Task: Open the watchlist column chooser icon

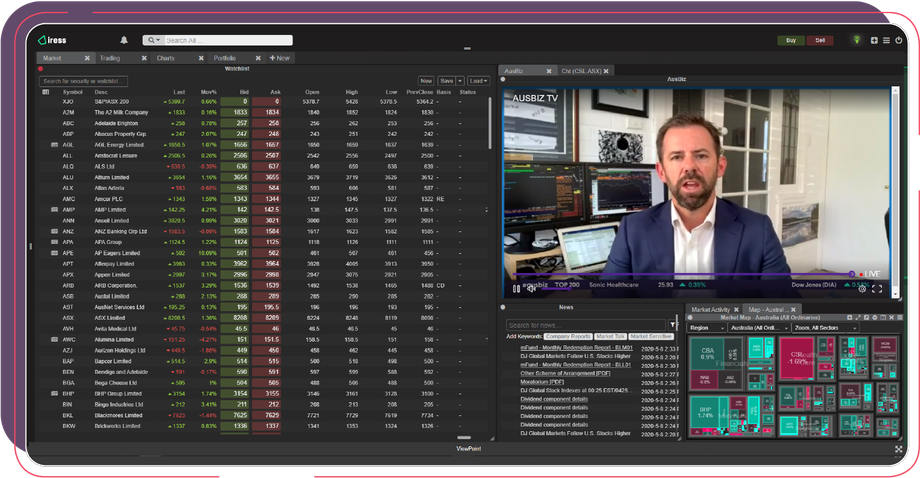Action: click(46, 92)
